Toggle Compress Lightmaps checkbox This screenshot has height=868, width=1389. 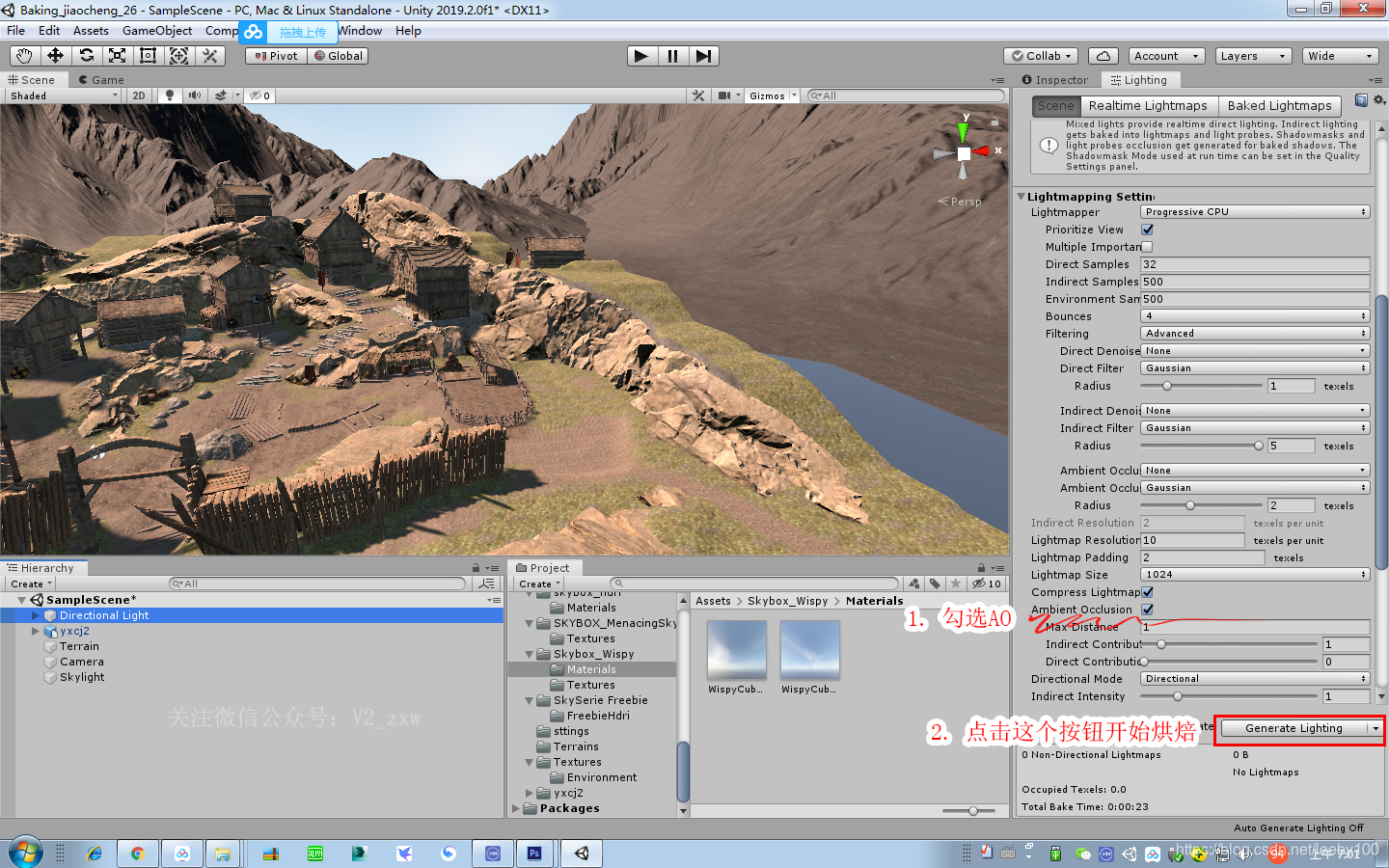1147,592
